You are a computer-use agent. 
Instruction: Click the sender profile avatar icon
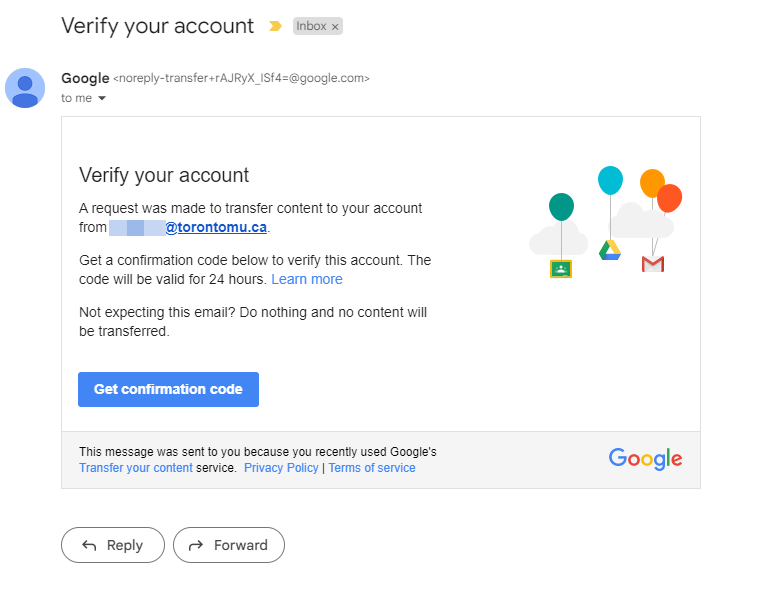pos(25,88)
